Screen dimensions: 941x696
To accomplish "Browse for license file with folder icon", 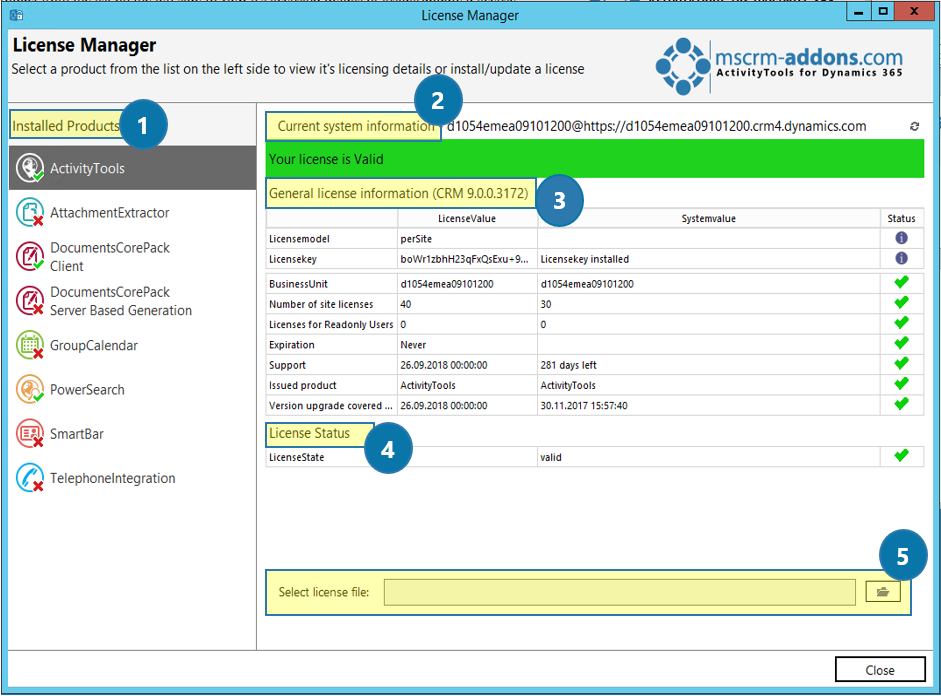I will pyautogui.click(x=883, y=592).
